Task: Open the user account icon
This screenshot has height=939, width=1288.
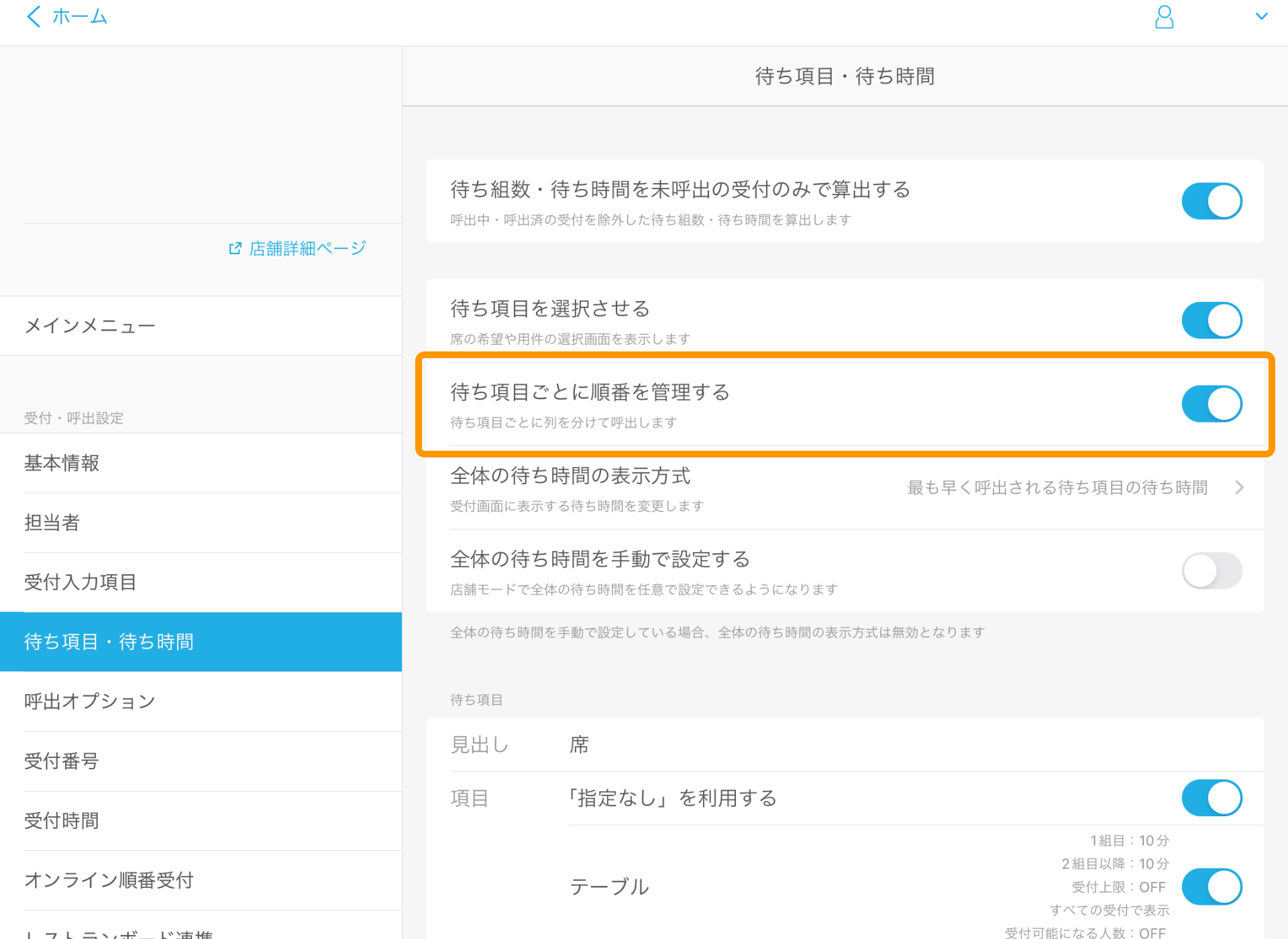Action: click(1164, 17)
